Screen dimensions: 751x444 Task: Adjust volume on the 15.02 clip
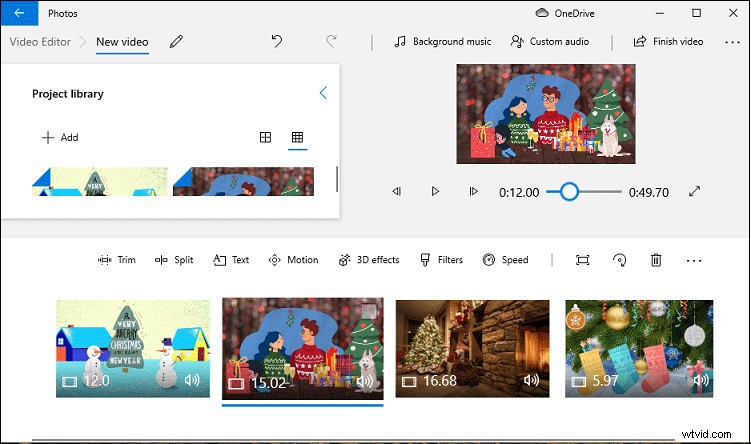point(364,381)
